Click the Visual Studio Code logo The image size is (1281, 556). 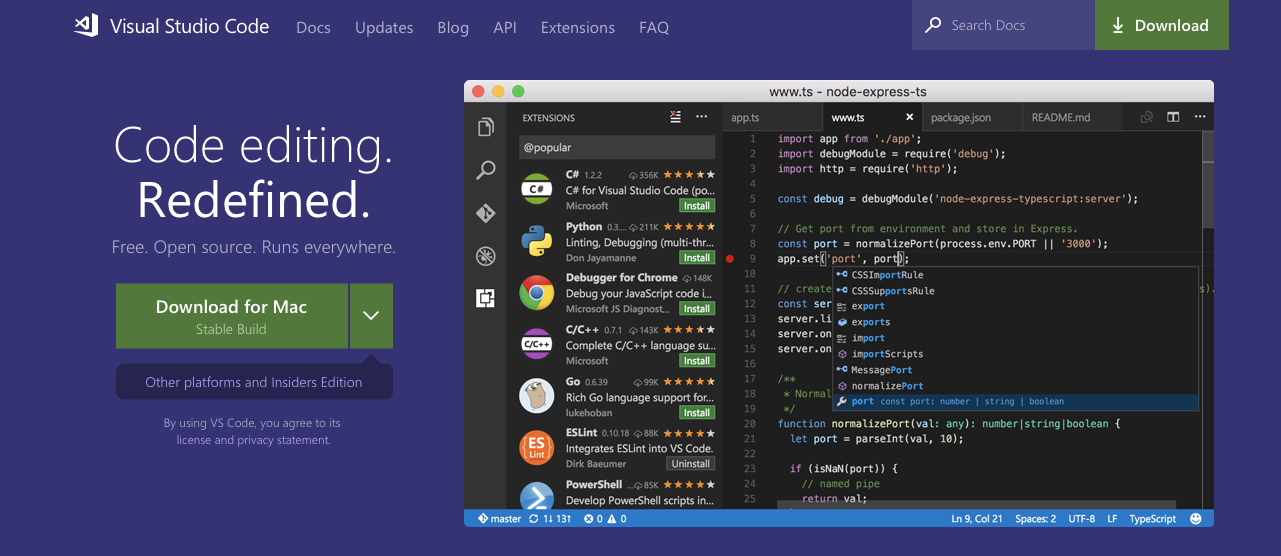[86, 26]
